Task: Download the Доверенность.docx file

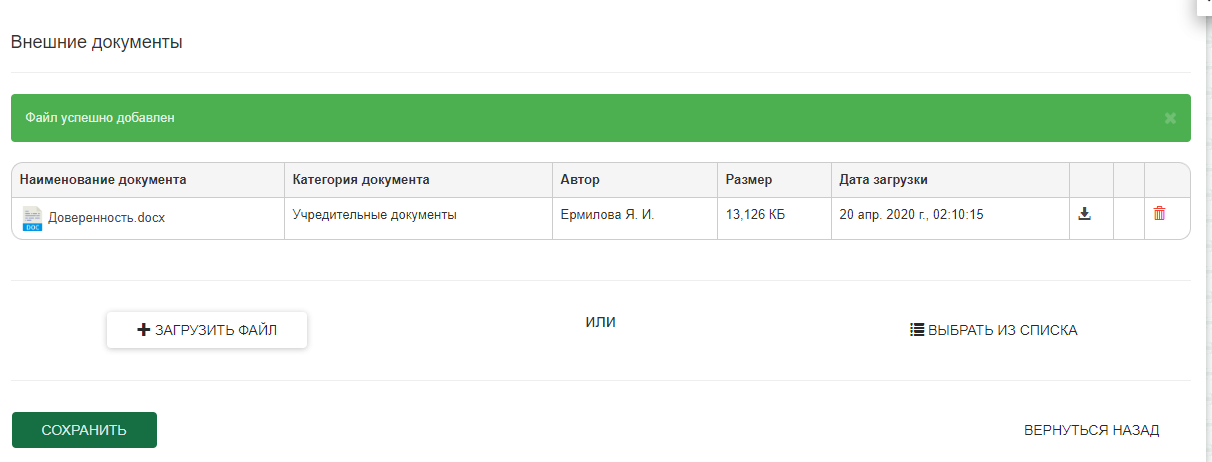Action: click(x=1084, y=214)
